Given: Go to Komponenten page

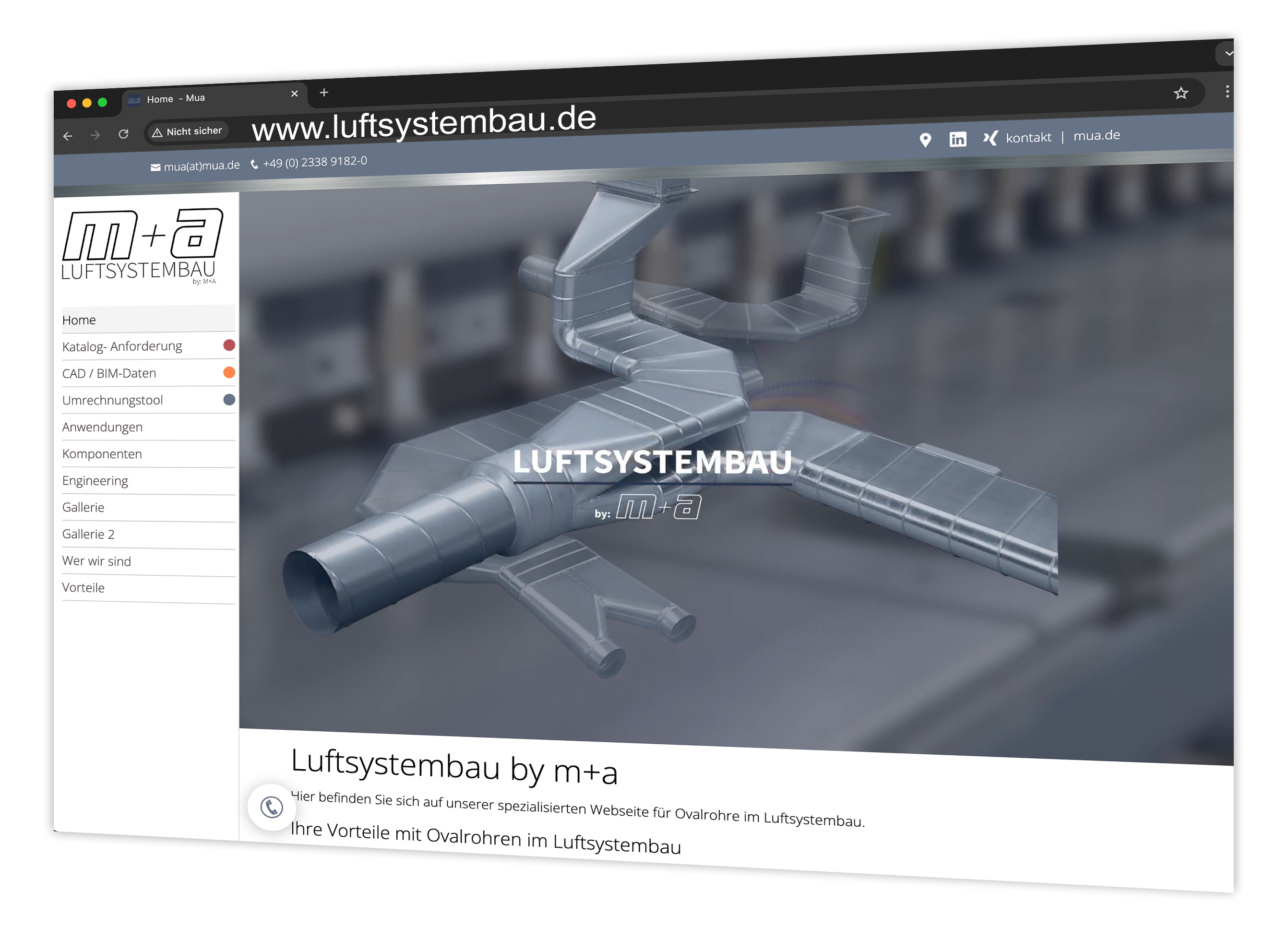Looking at the screenshot, I should (x=102, y=454).
